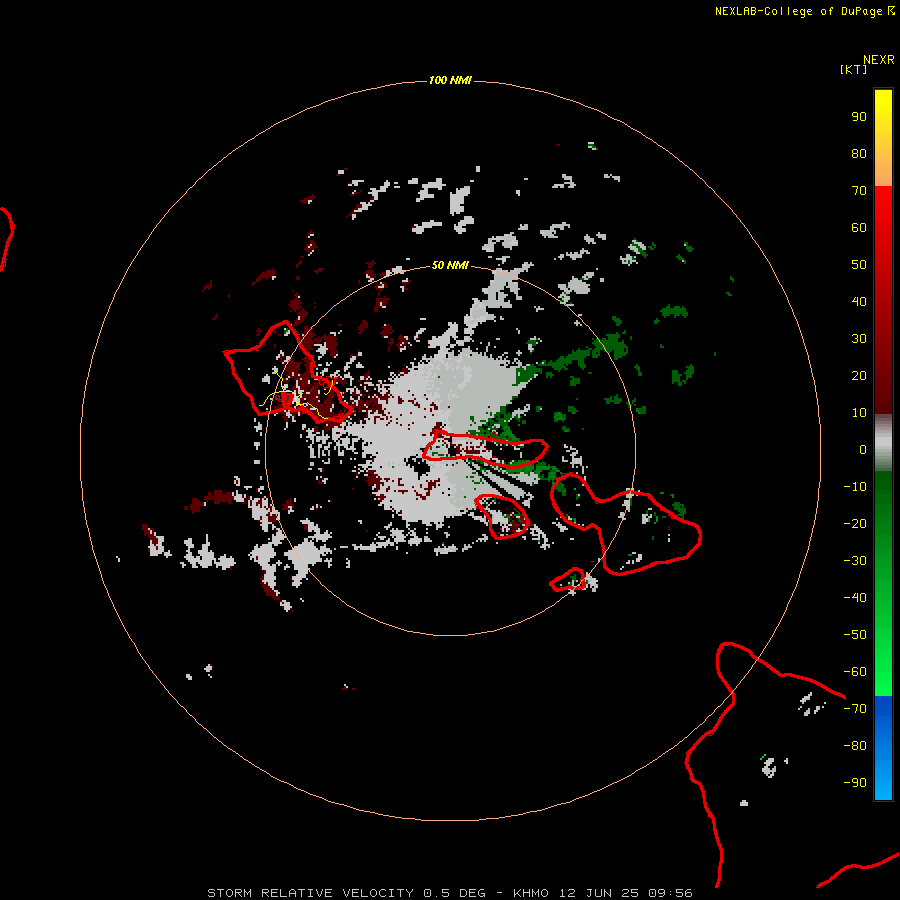Click the NEXR label above the color scale

tap(879, 60)
